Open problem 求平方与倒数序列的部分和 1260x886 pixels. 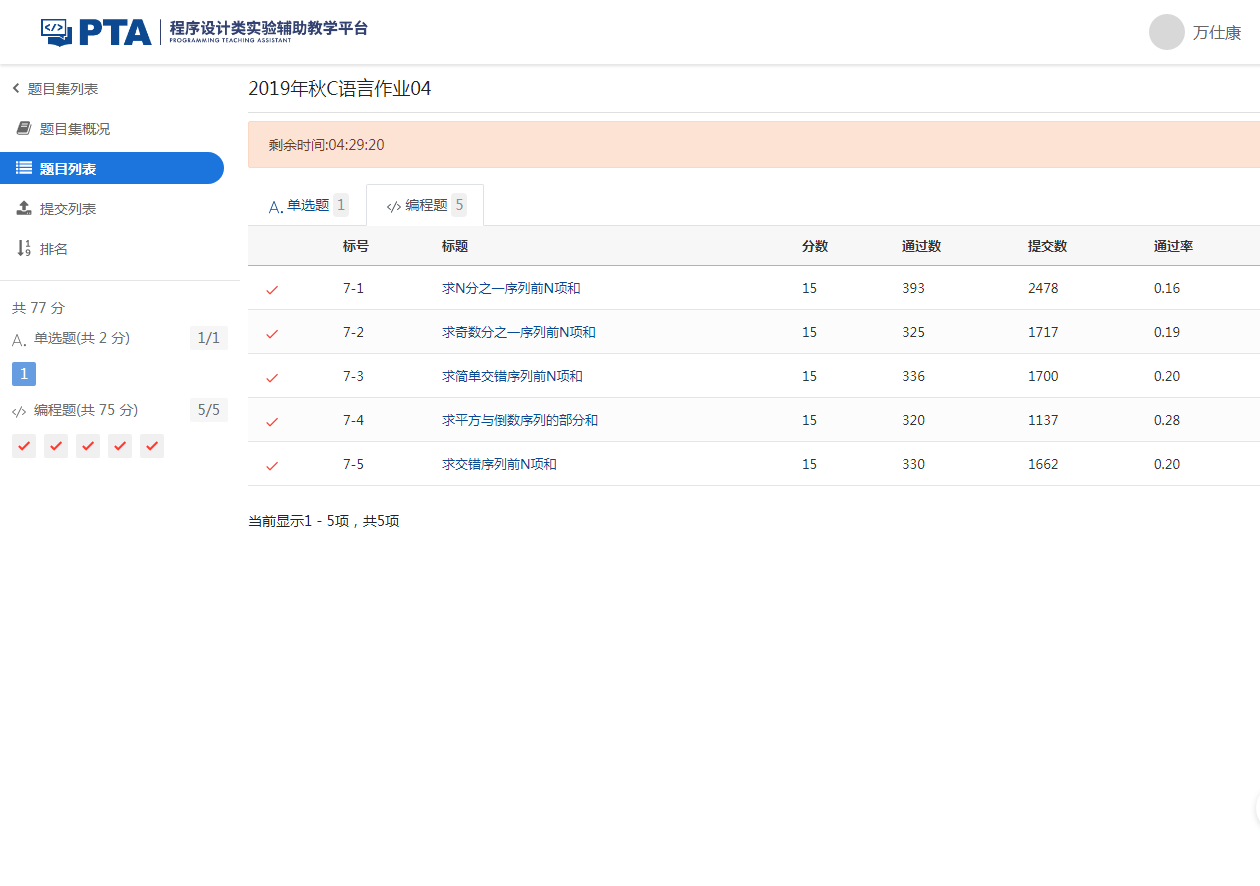[x=520, y=420]
